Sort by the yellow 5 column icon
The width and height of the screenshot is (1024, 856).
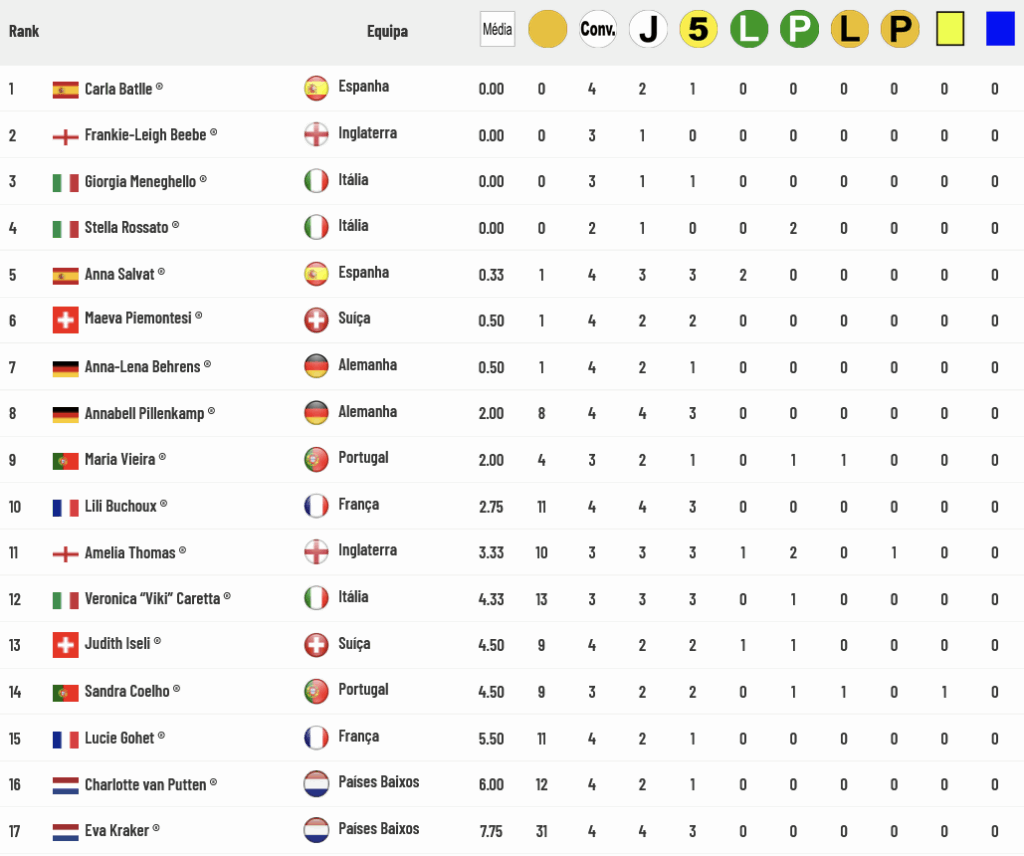coord(698,29)
